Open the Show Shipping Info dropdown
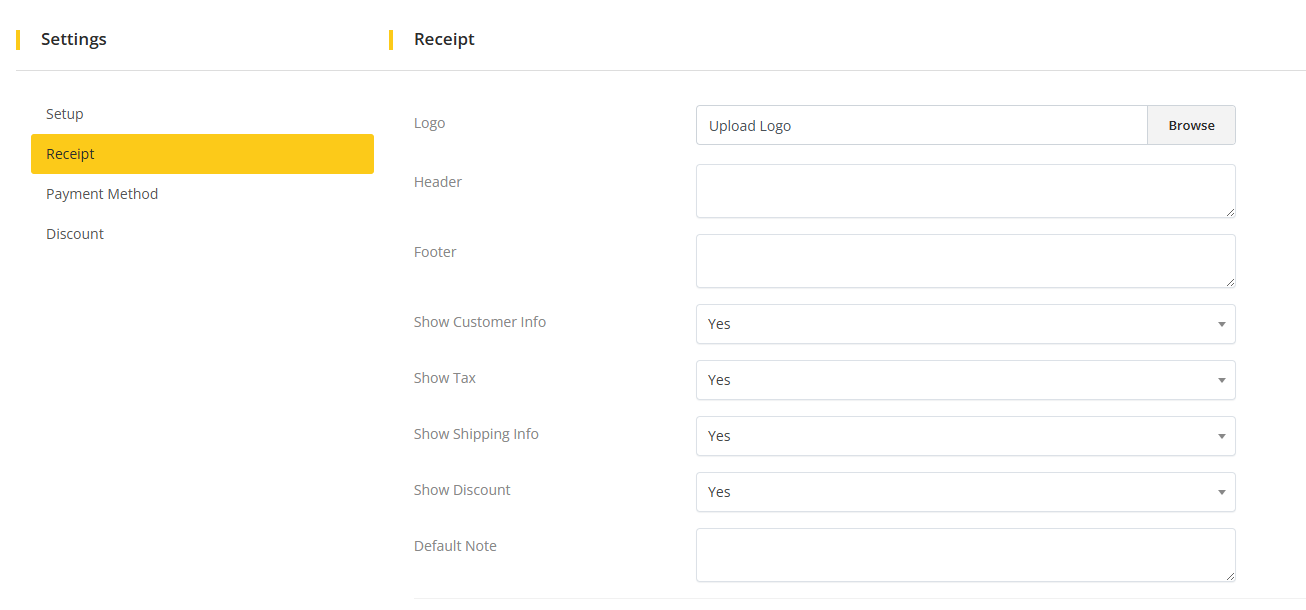1306x610 pixels. pyautogui.click(x=965, y=436)
